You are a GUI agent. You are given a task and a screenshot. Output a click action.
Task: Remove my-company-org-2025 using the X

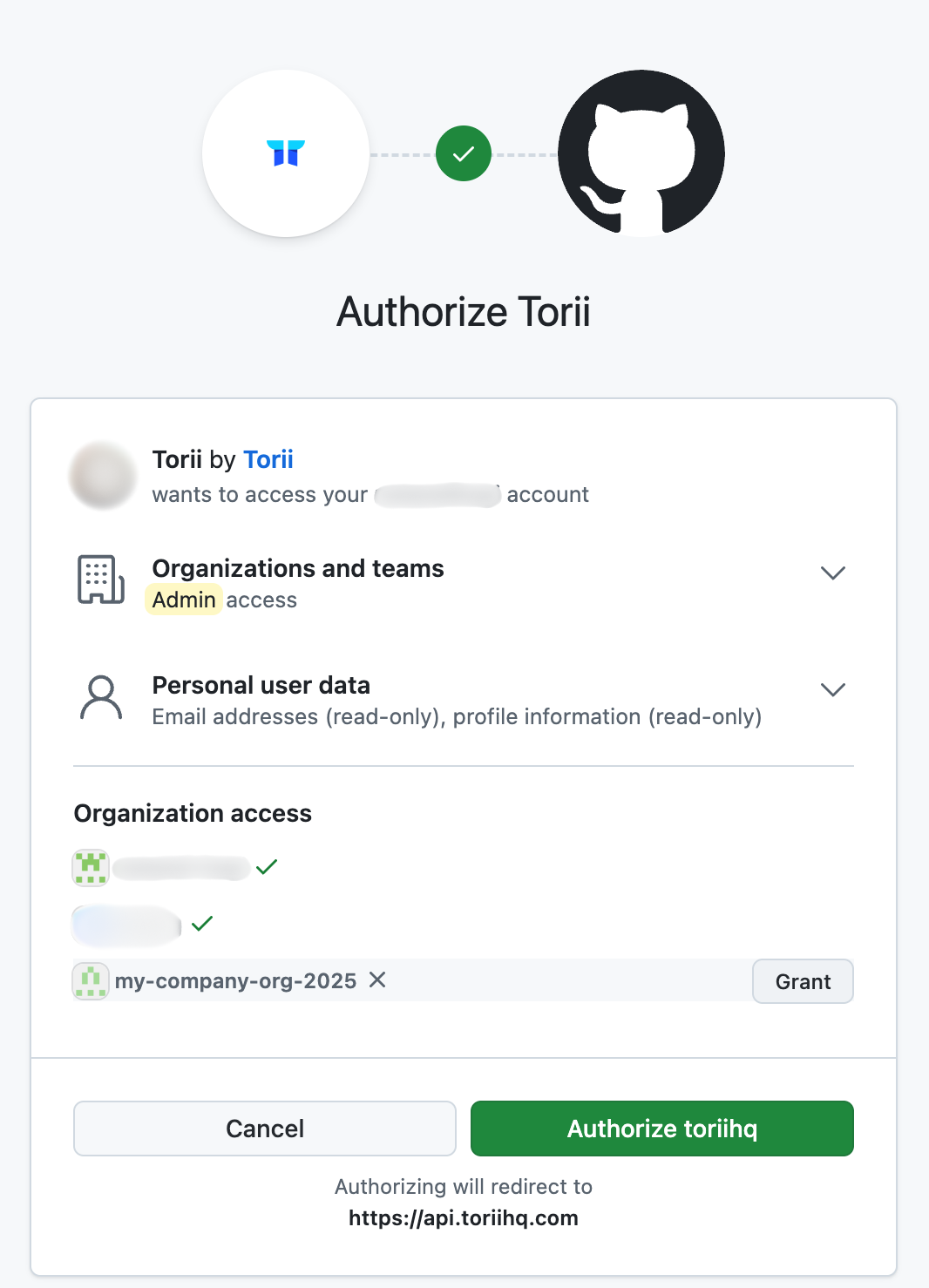tap(377, 980)
